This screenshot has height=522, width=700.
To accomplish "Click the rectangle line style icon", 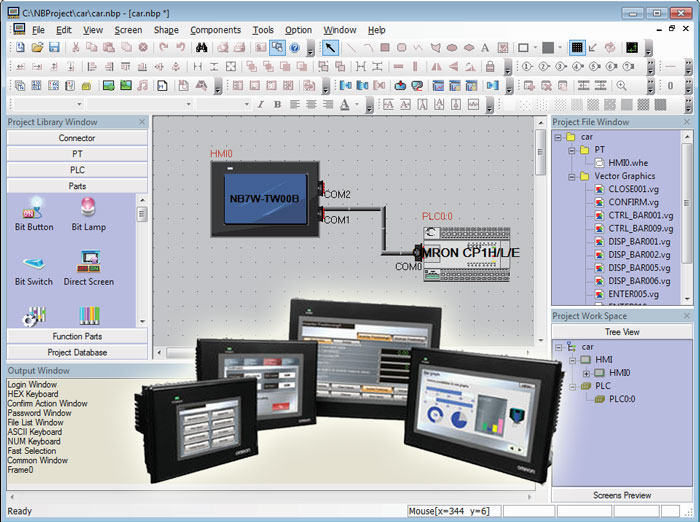I will [x=523, y=47].
